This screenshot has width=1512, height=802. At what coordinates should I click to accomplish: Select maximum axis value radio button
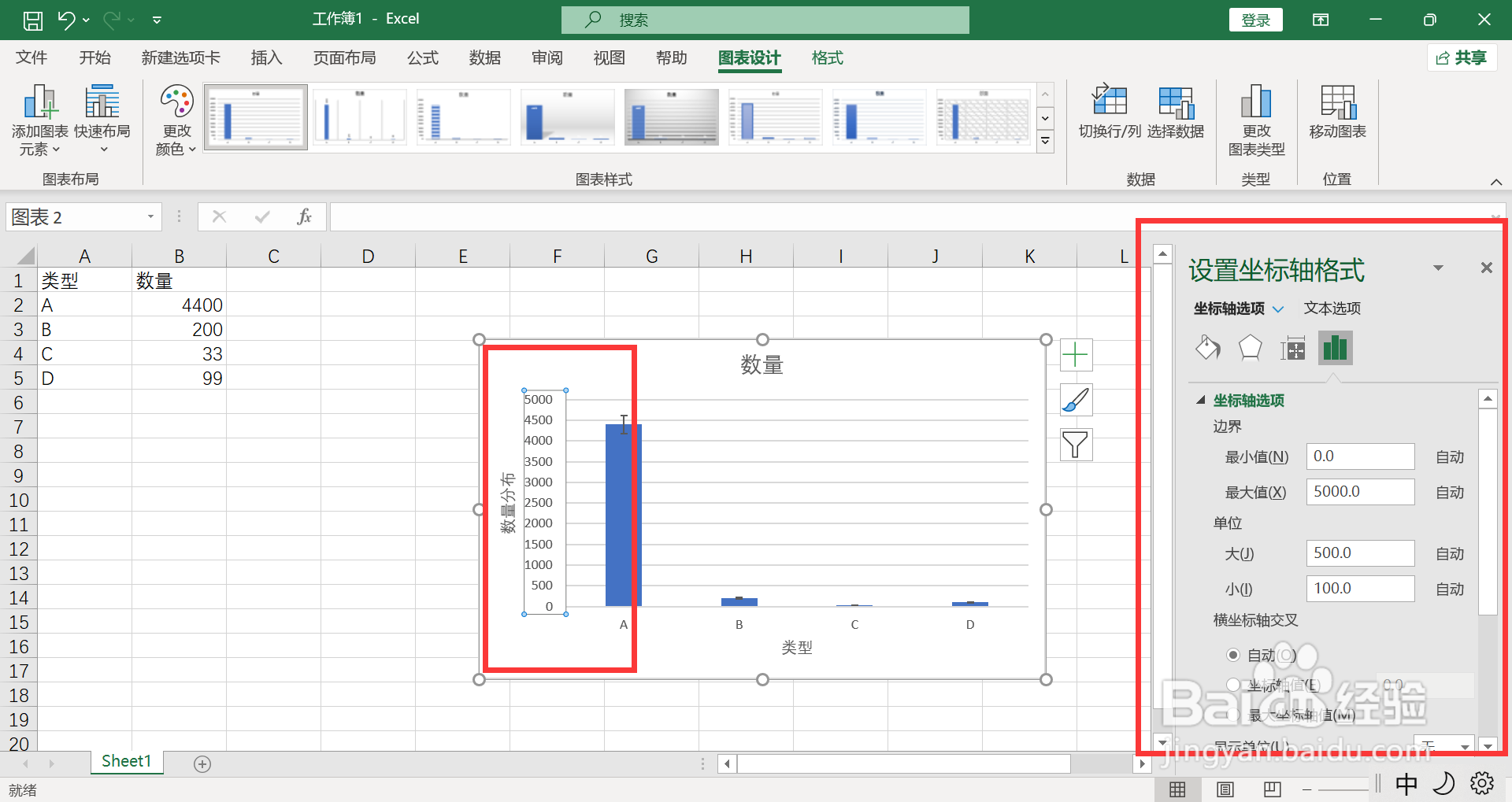(1233, 715)
